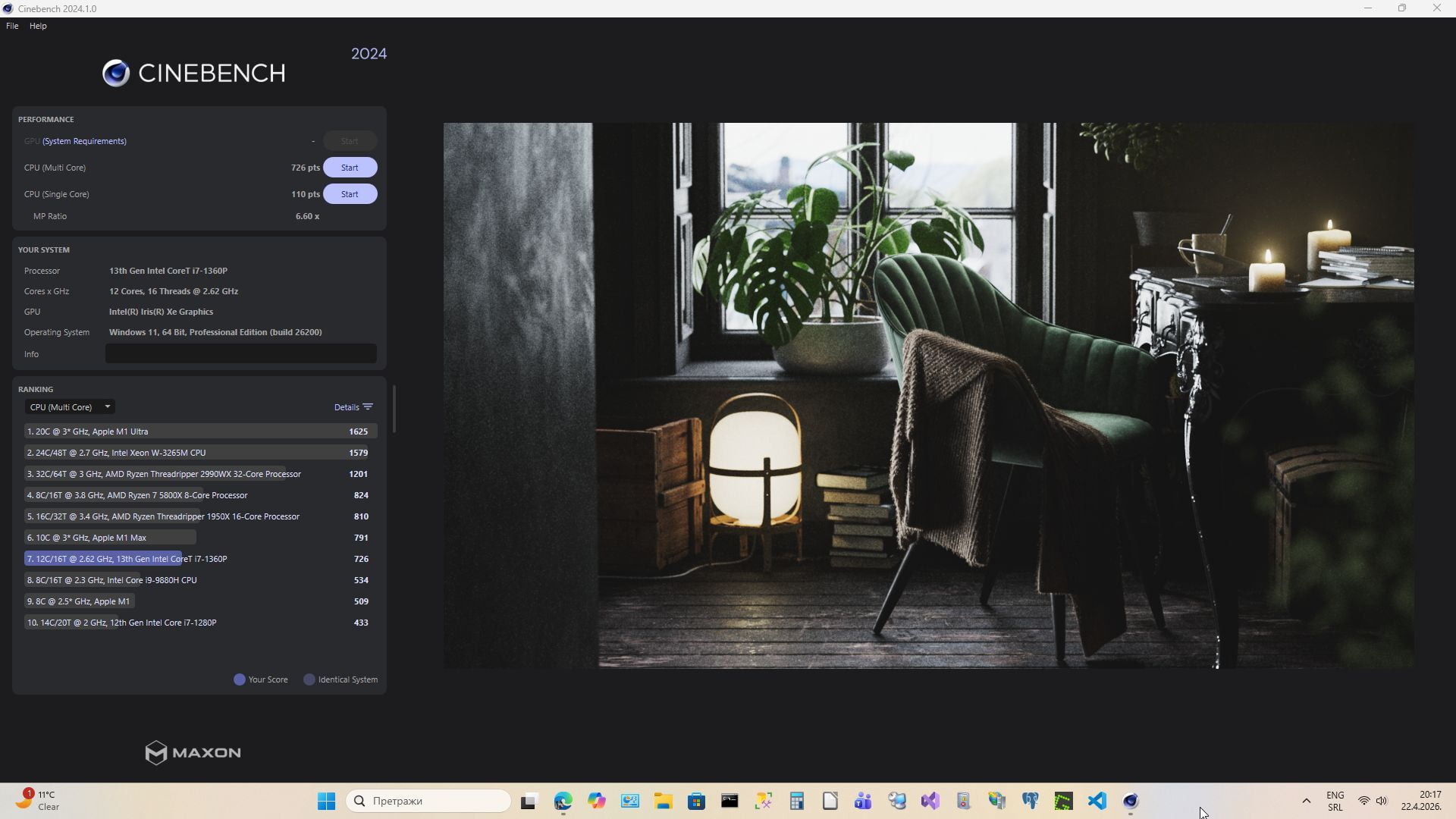Open the volume control in tray
Image resolution: width=1456 pixels, height=819 pixels.
(1382, 801)
